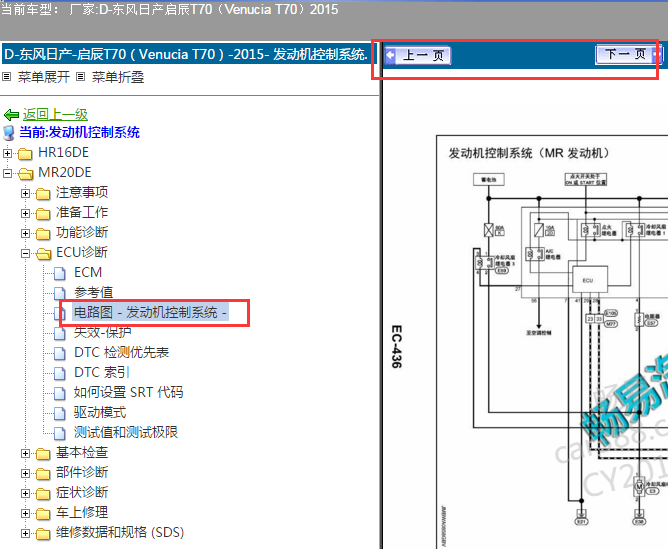
Task: Click the 测试值和测试极限 document icon
Action: pyautogui.click(x=60, y=433)
